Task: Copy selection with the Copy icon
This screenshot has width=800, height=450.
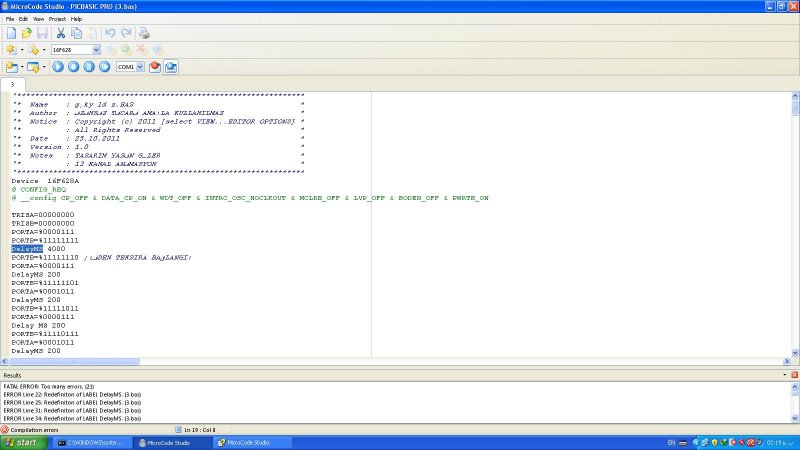Action: [x=77, y=33]
